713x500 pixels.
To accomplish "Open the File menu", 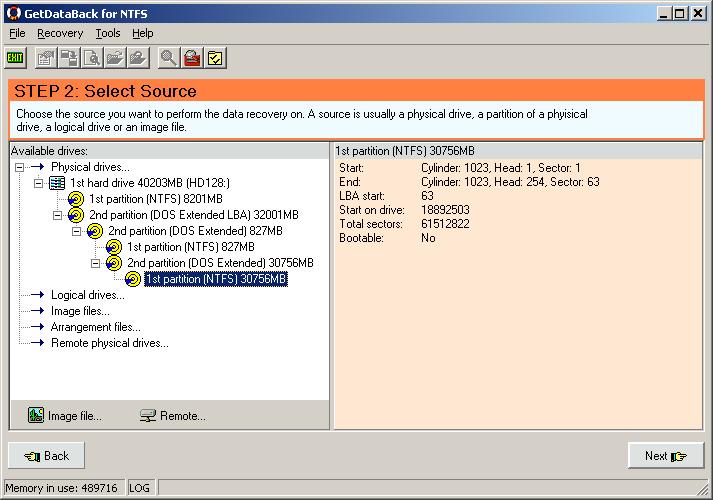I will (17, 33).
